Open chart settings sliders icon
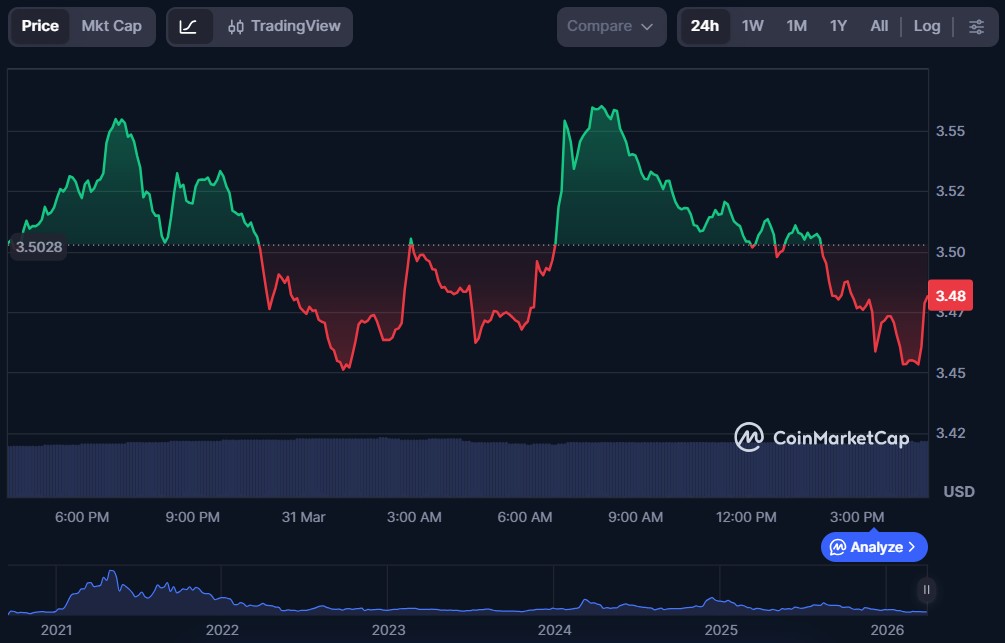 (976, 27)
